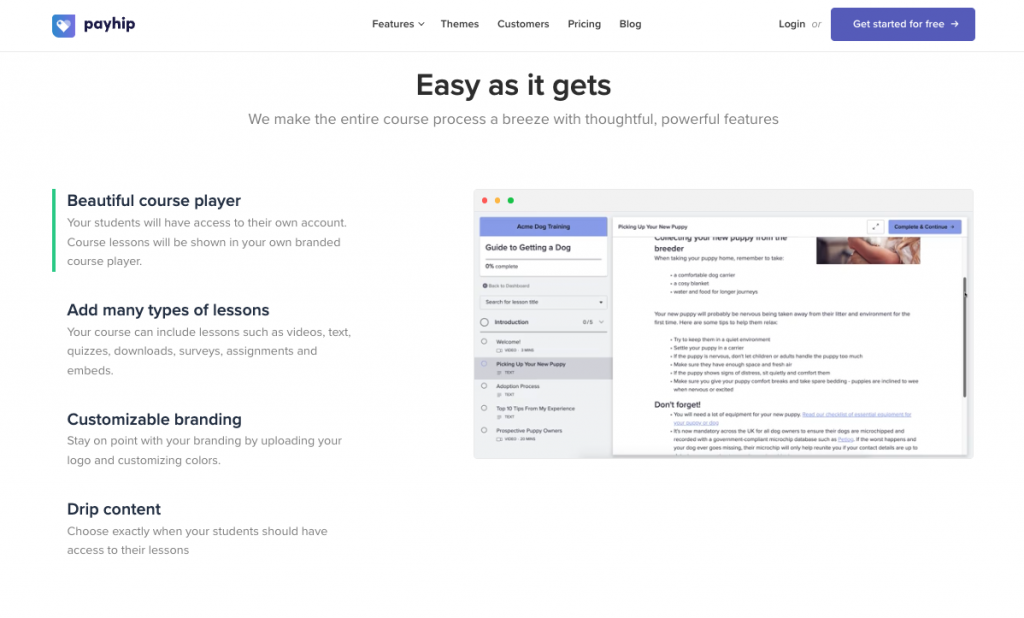Click the video icon under Prospective Puppy Owners

(x=499, y=439)
